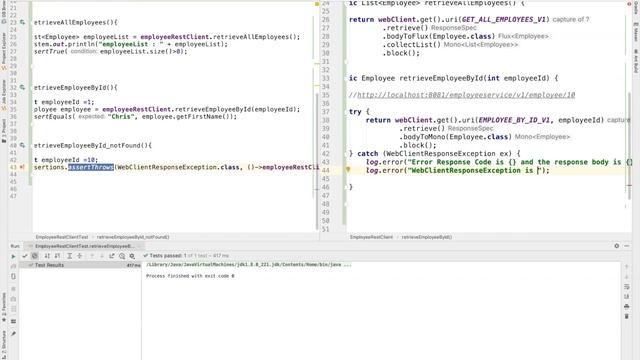Click retrieveEmployeeById() breadcrumb in right editor
Screen dimensions: 640x360
[x=427, y=237]
